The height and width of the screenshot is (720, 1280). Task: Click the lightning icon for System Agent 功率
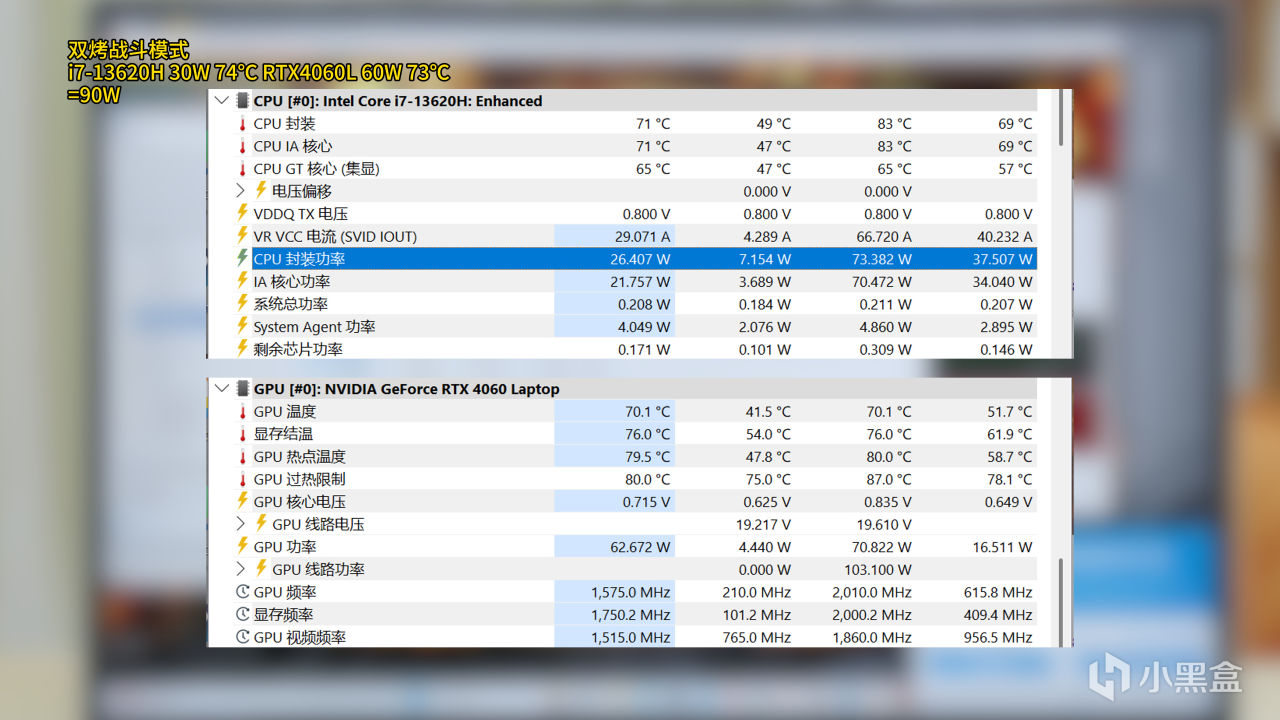point(242,326)
